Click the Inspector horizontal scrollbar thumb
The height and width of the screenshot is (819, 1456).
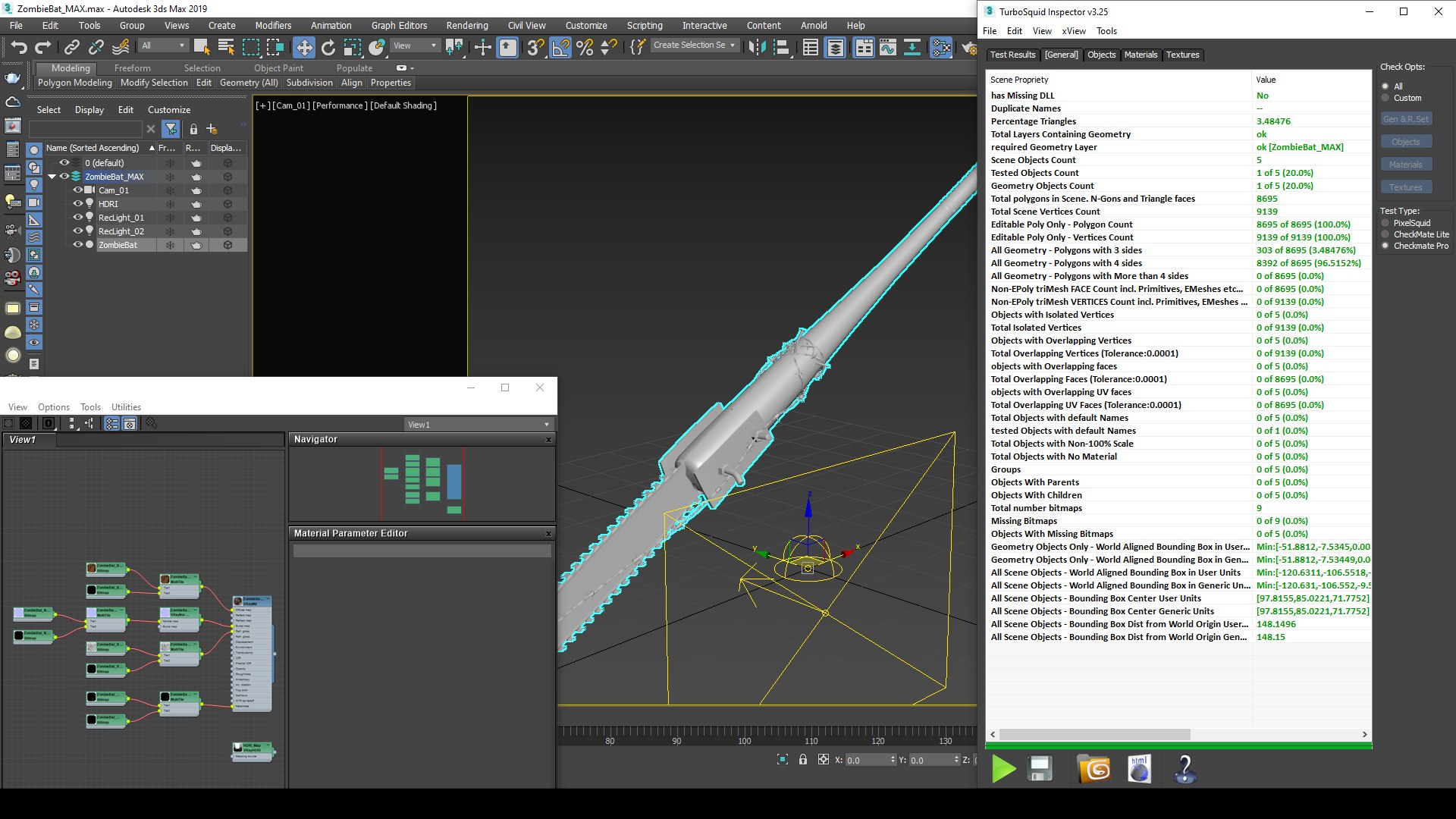[1094, 734]
